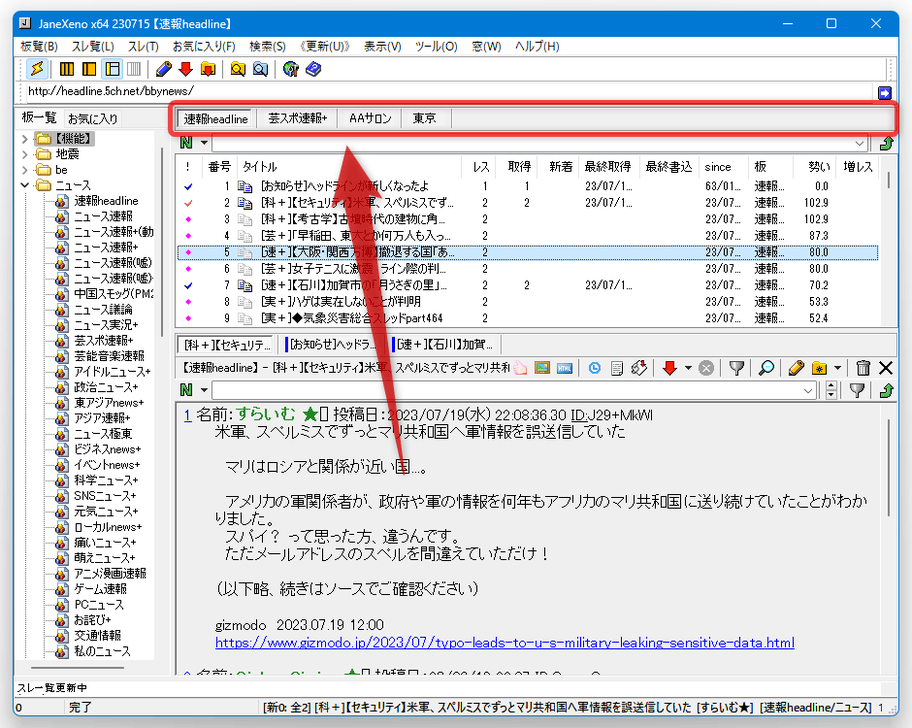This screenshot has height=728, width=912.
Task: Click the green up-arrow icon beside the thread filter
Action: click(x=886, y=390)
